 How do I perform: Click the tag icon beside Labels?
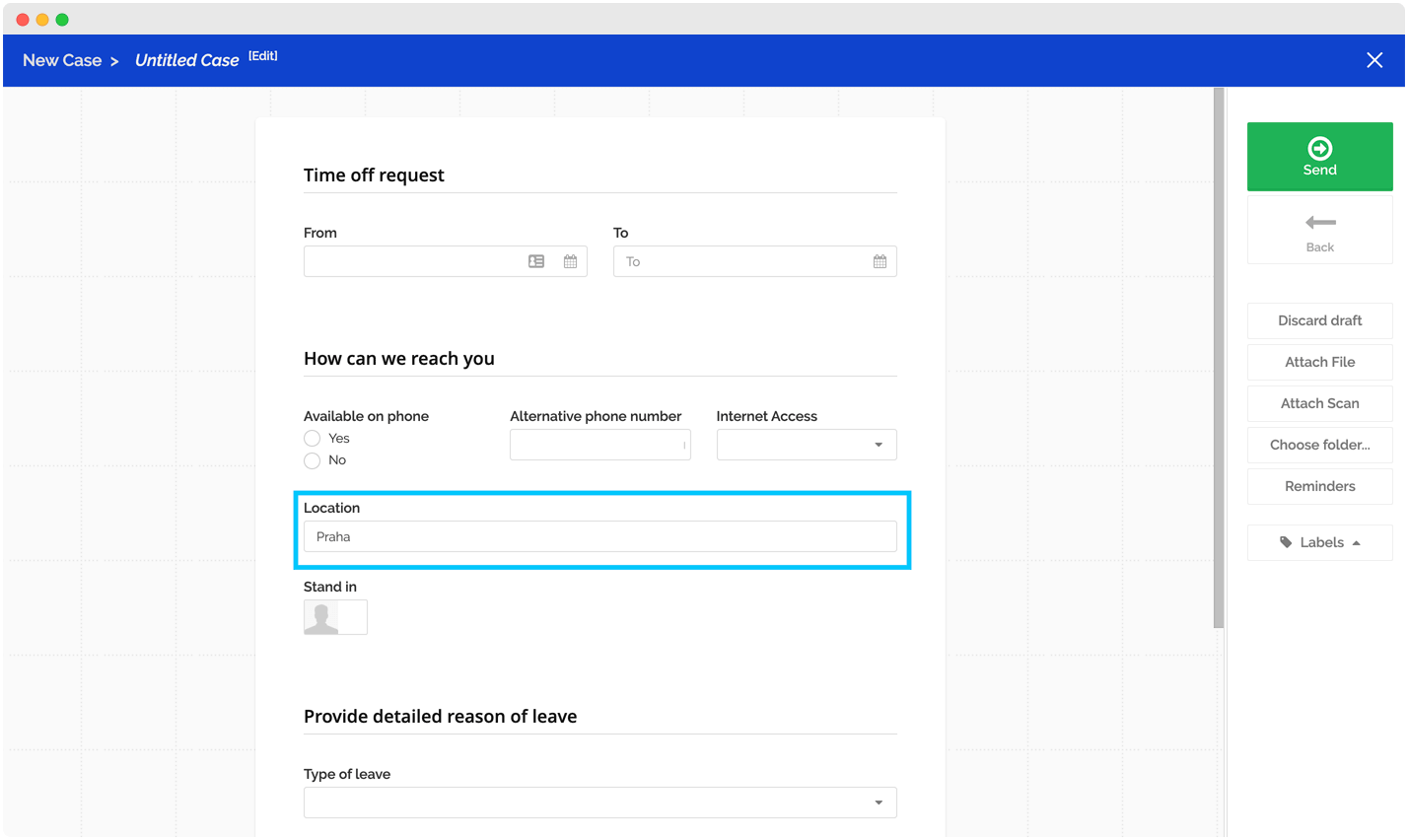tap(1286, 542)
